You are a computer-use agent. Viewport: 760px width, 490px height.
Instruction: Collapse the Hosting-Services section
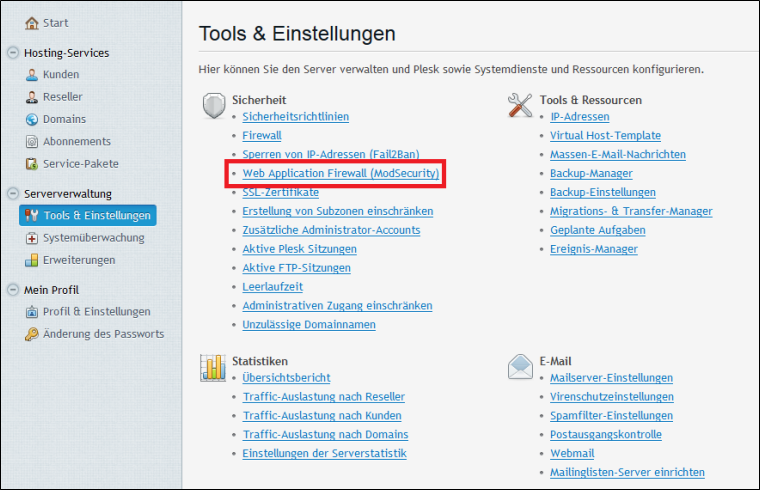pyautogui.click(x=13, y=52)
